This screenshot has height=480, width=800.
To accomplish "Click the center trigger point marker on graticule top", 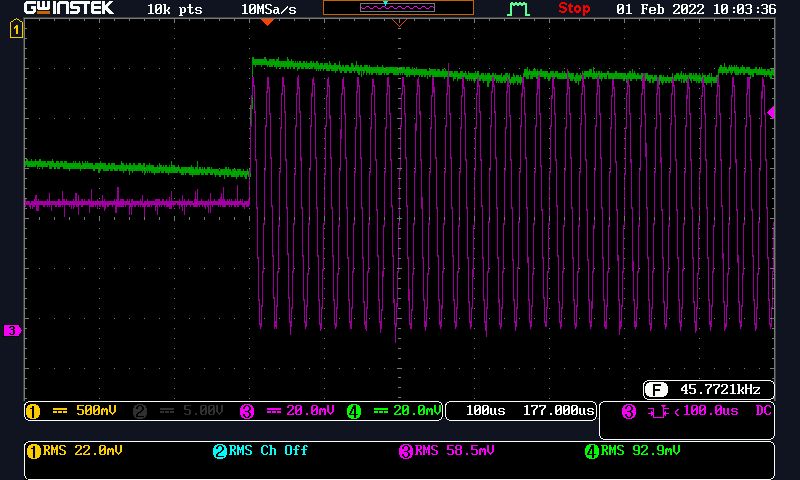I will click(x=399, y=22).
